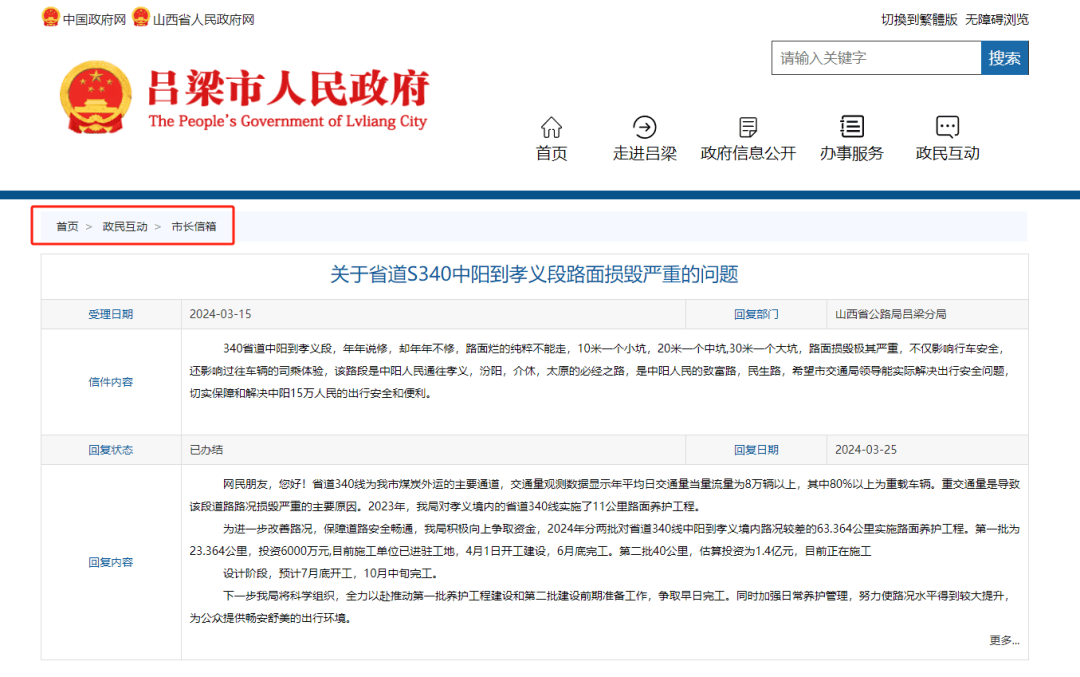Image resolution: width=1080 pixels, height=677 pixels.
Task: Focus the 请输入关键字 search field
Action: pyautogui.click(x=876, y=58)
